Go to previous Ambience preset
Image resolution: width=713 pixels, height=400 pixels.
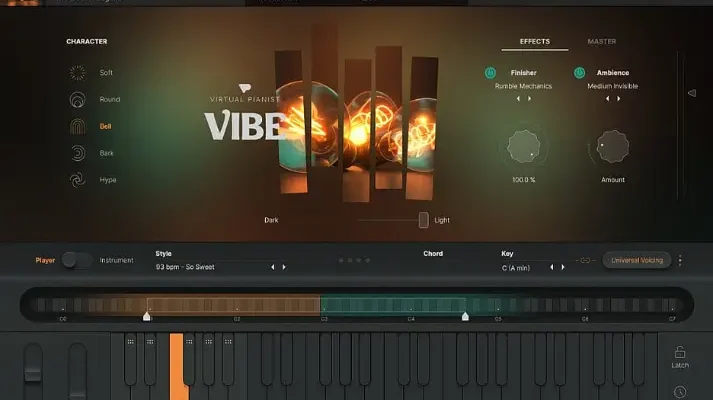[x=607, y=99]
